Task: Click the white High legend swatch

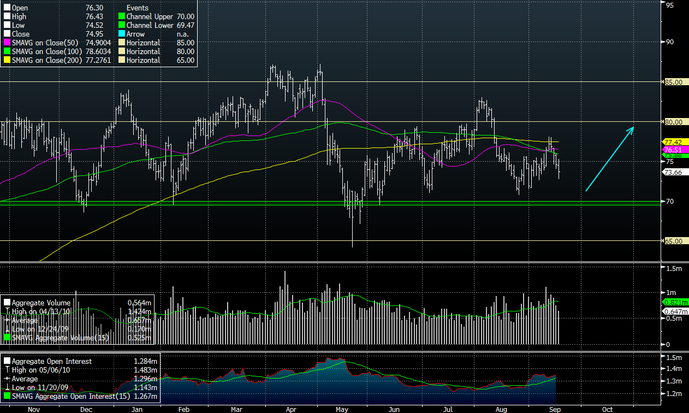Action: pos(7,17)
